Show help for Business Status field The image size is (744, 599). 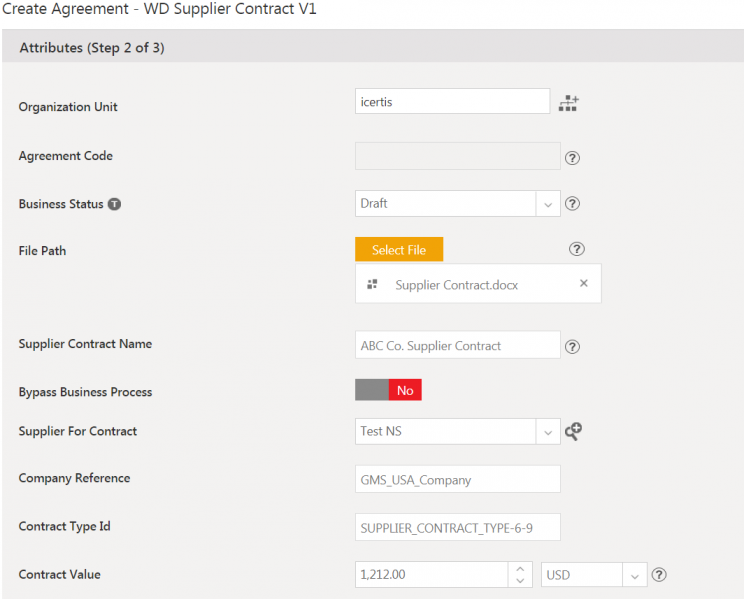tap(572, 204)
